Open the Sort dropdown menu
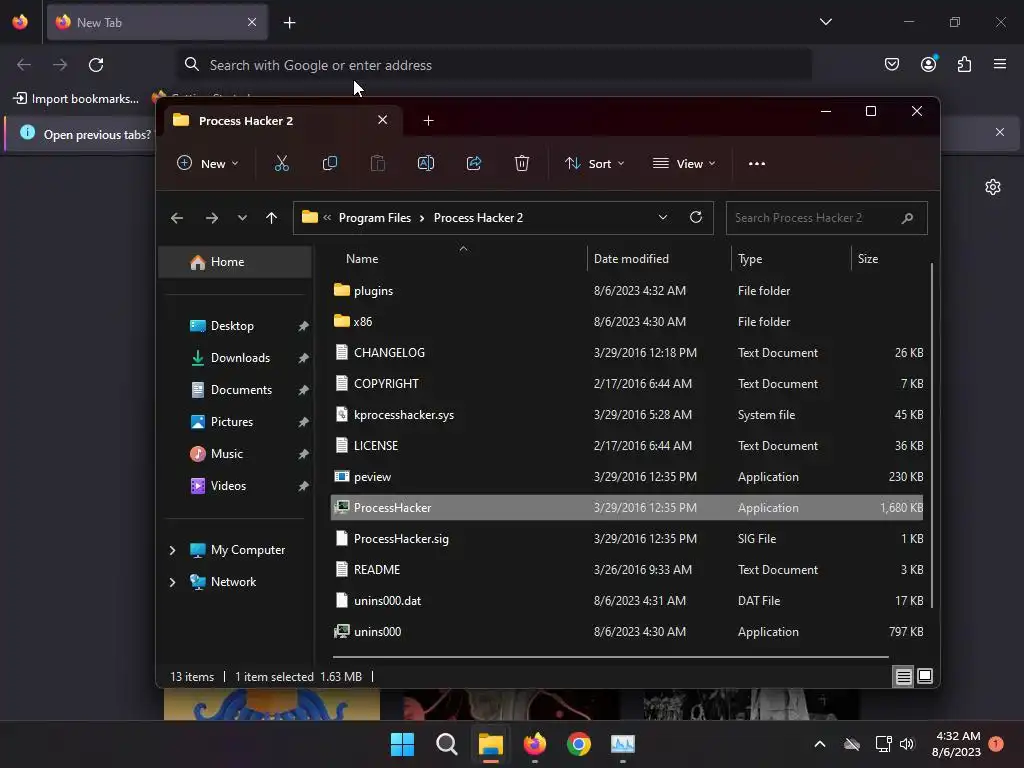1024x768 pixels. tap(595, 163)
